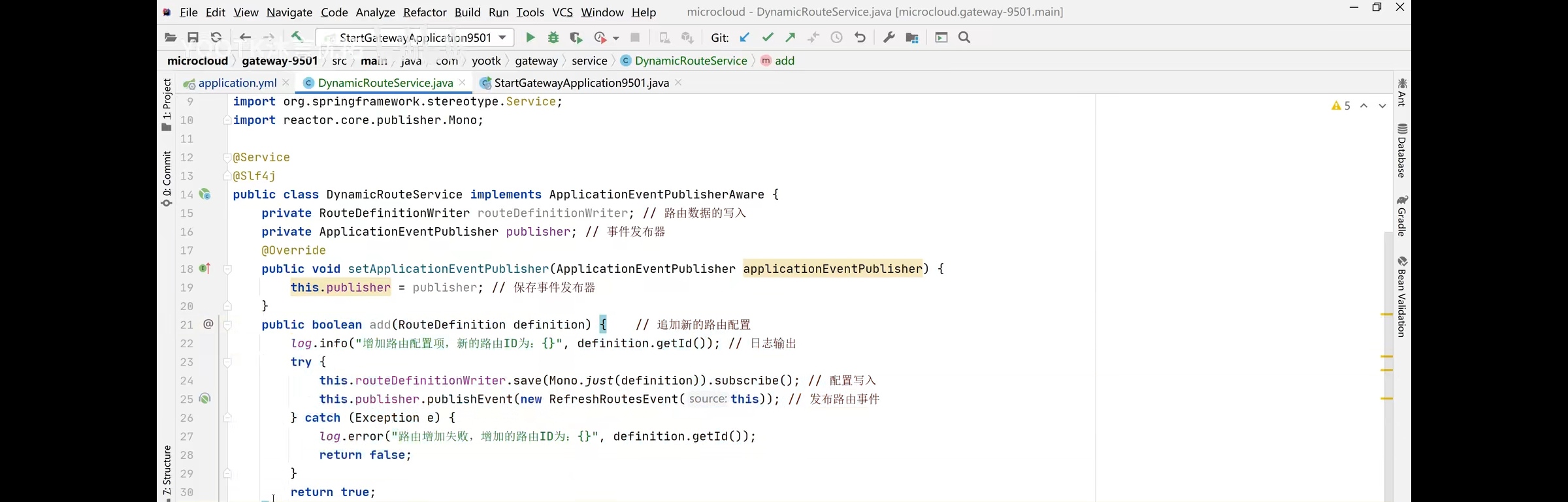Collapse the annotations fold on line 12
1568x502 pixels.
click(227, 157)
